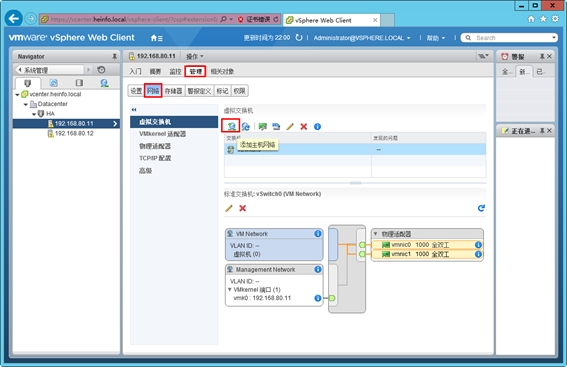Click the green network adapter icon in the switch toolbar
This screenshot has width=567, height=367.
point(263,126)
